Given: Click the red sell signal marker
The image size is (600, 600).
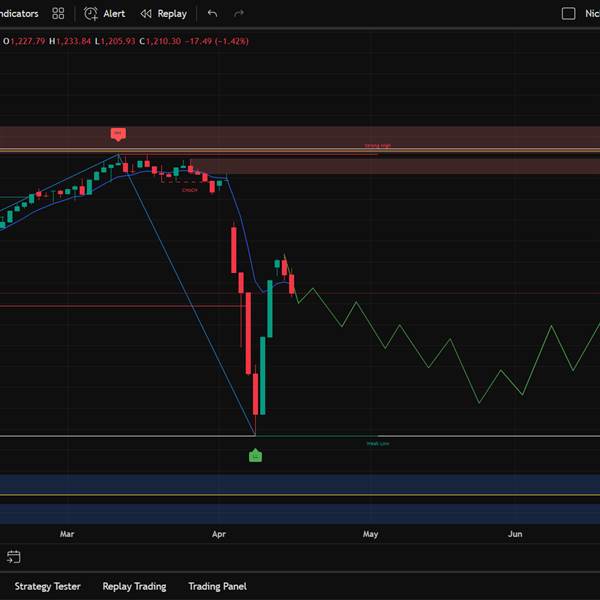Looking at the screenshot, I should click(x=118, y=134).
